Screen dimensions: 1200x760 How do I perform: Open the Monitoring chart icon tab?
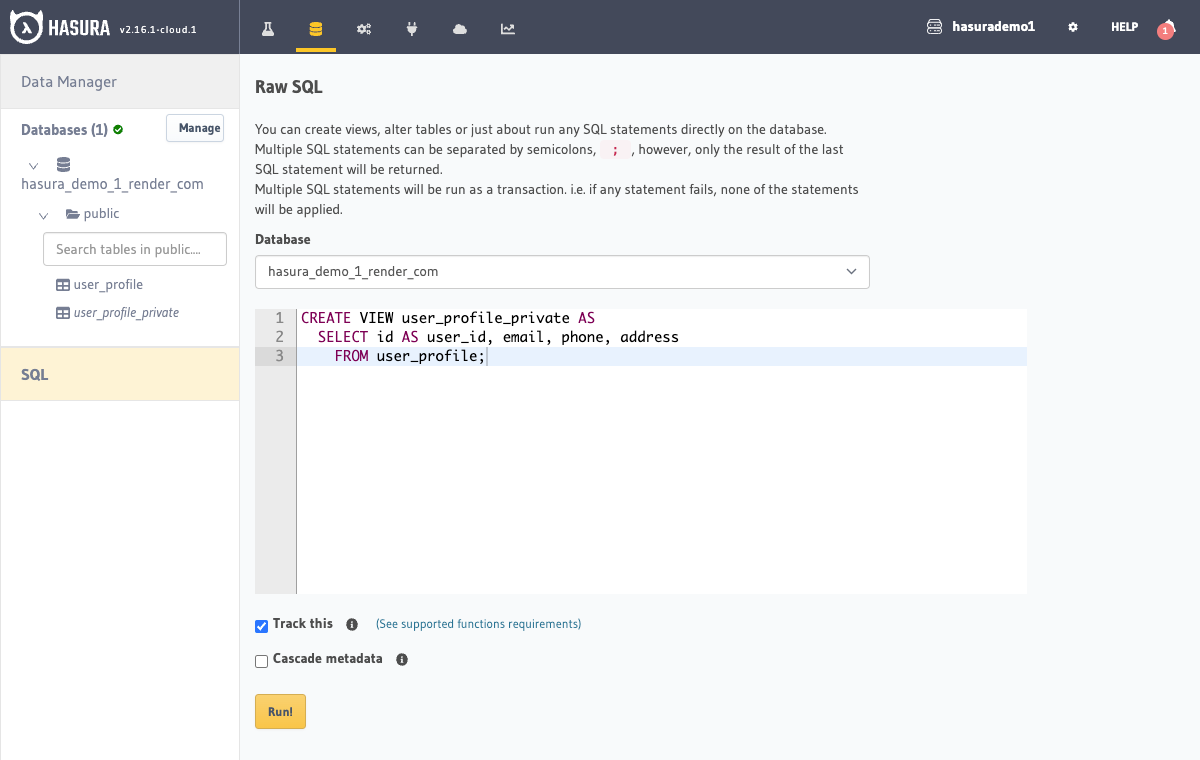508,29
